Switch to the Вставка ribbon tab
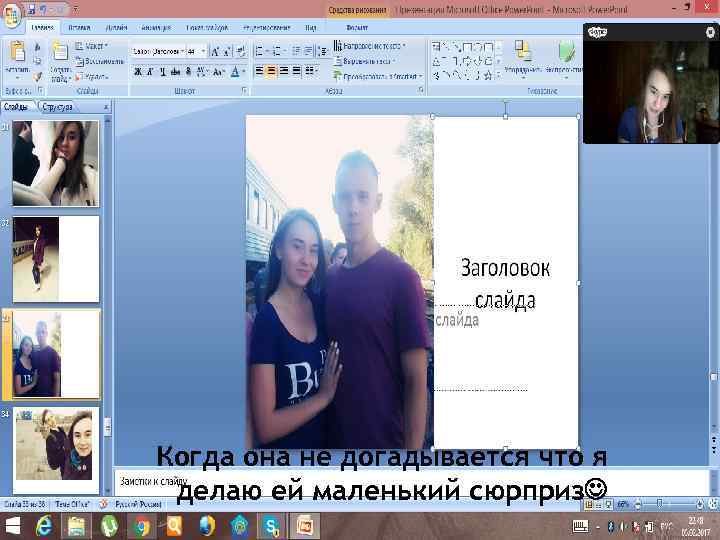 tap(79, 28)
